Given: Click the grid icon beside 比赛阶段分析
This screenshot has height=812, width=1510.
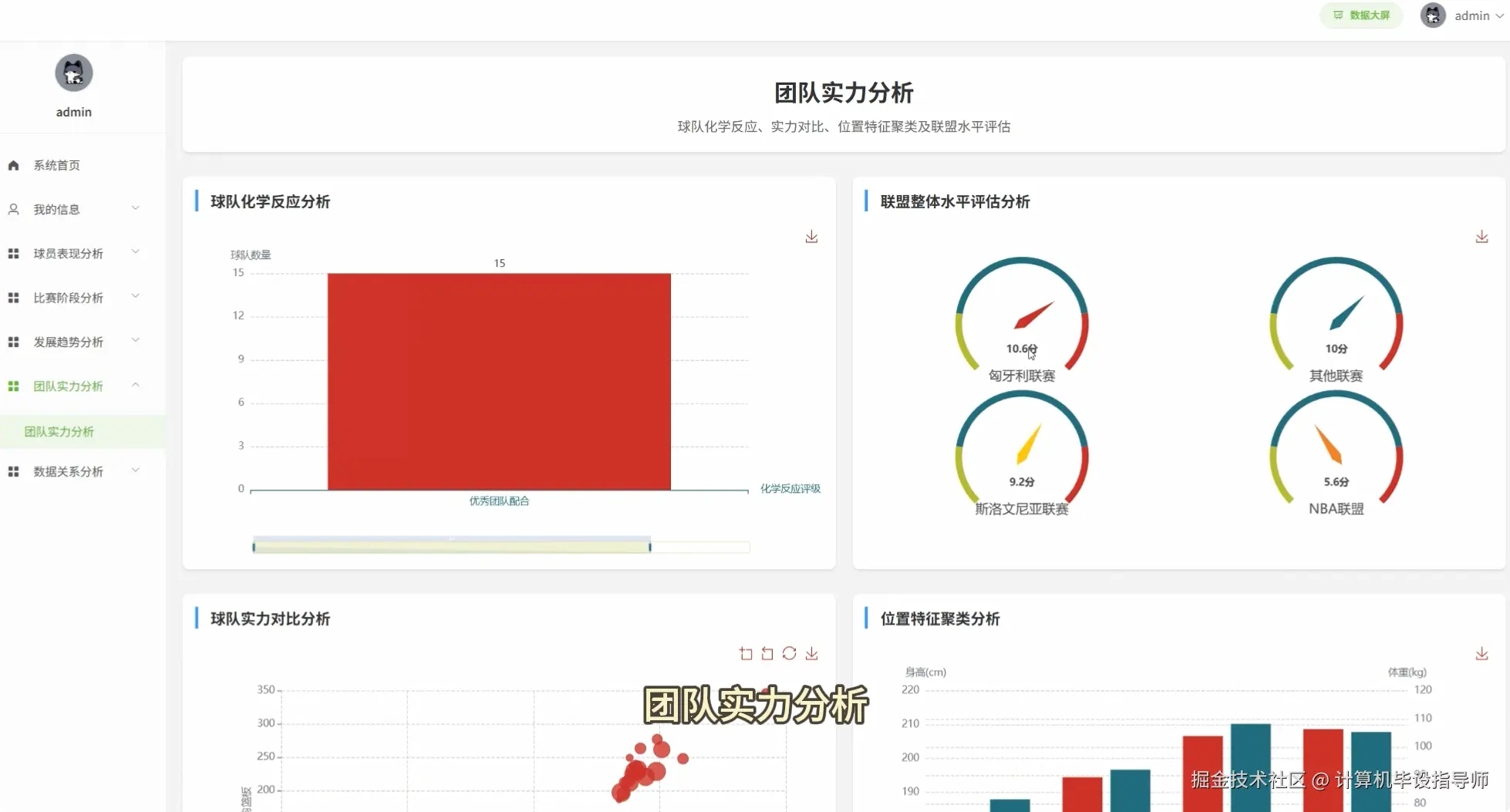Looking at the screenshot, I should coord(13,298).
